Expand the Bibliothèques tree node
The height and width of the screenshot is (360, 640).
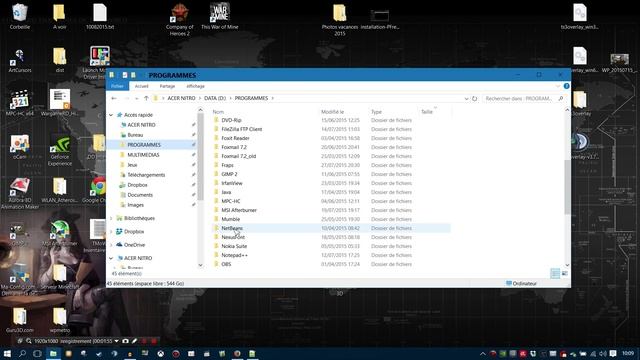click(x=111, y=218)
